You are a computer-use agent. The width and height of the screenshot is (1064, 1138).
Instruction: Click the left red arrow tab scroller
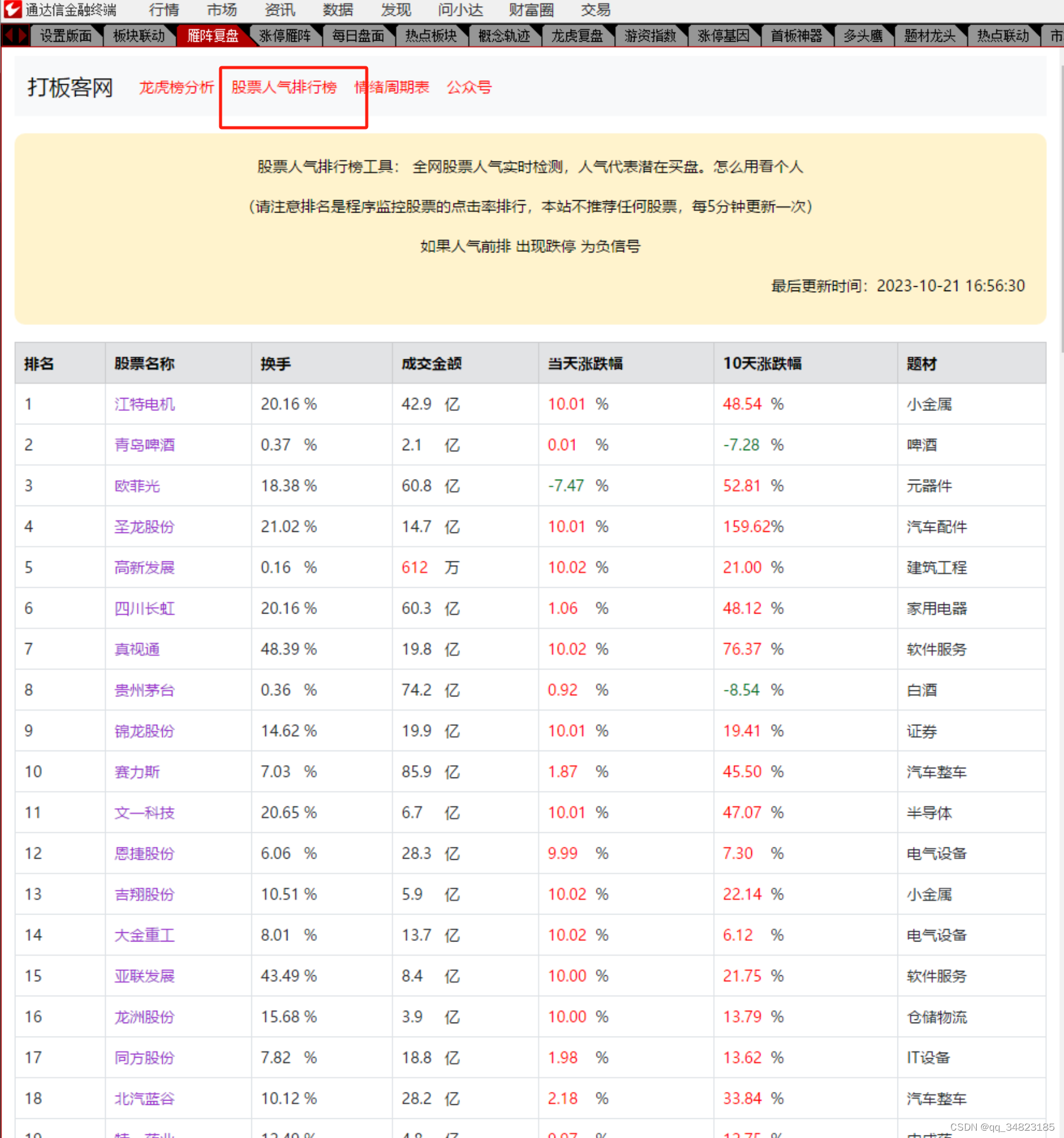pos(9,36)
